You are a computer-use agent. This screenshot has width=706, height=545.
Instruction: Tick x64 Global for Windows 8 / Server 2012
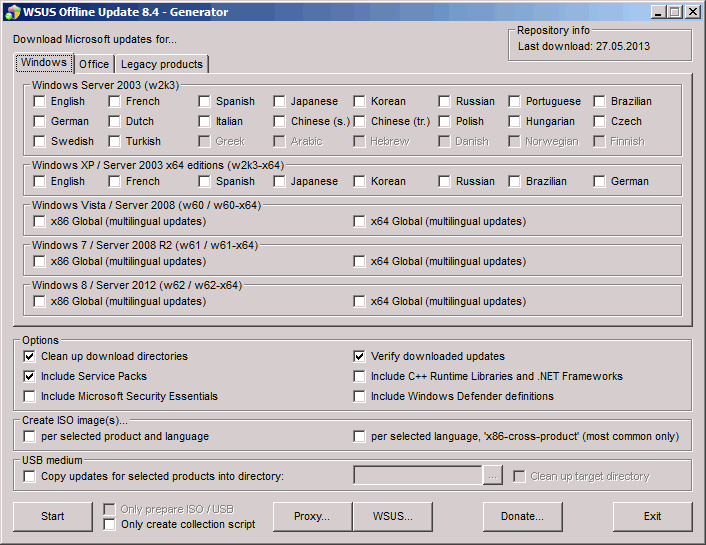point(359,301)
